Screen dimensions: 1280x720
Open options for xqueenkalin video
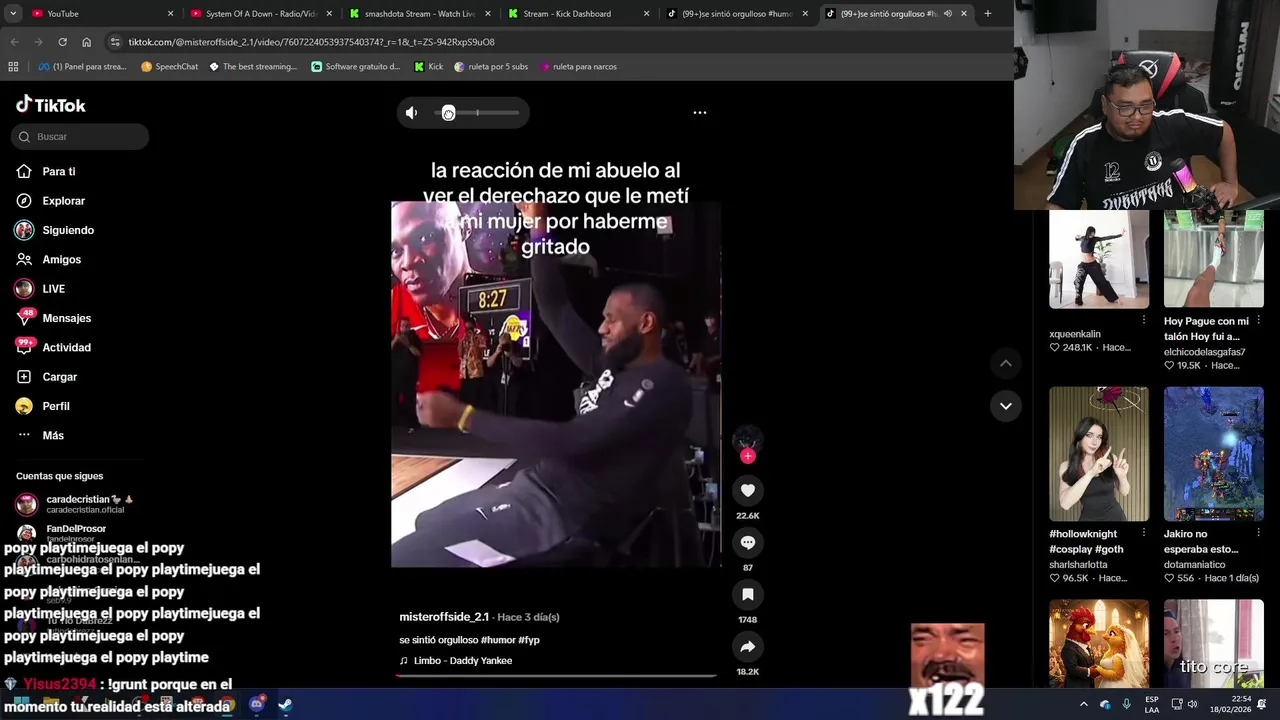[x=1144, y=321]
